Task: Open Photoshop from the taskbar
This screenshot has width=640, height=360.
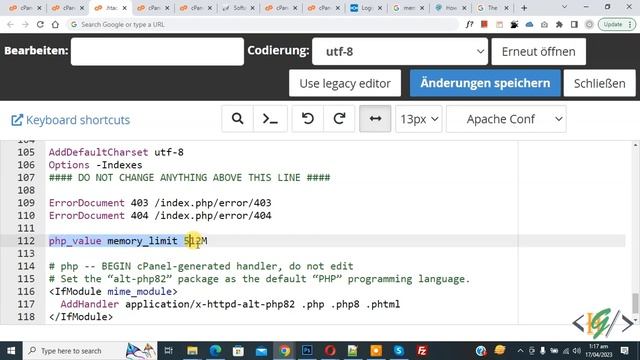Action: pos(307,351)
